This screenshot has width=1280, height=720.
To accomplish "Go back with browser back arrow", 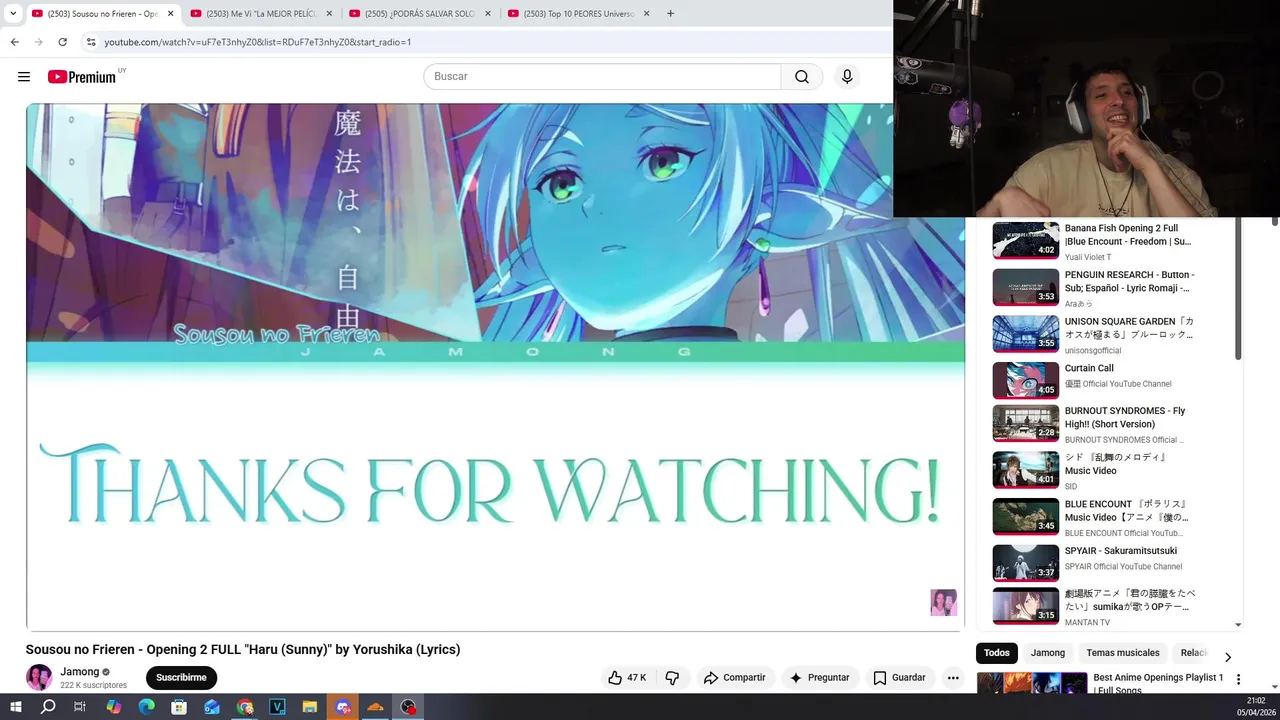I will [14, 42].
